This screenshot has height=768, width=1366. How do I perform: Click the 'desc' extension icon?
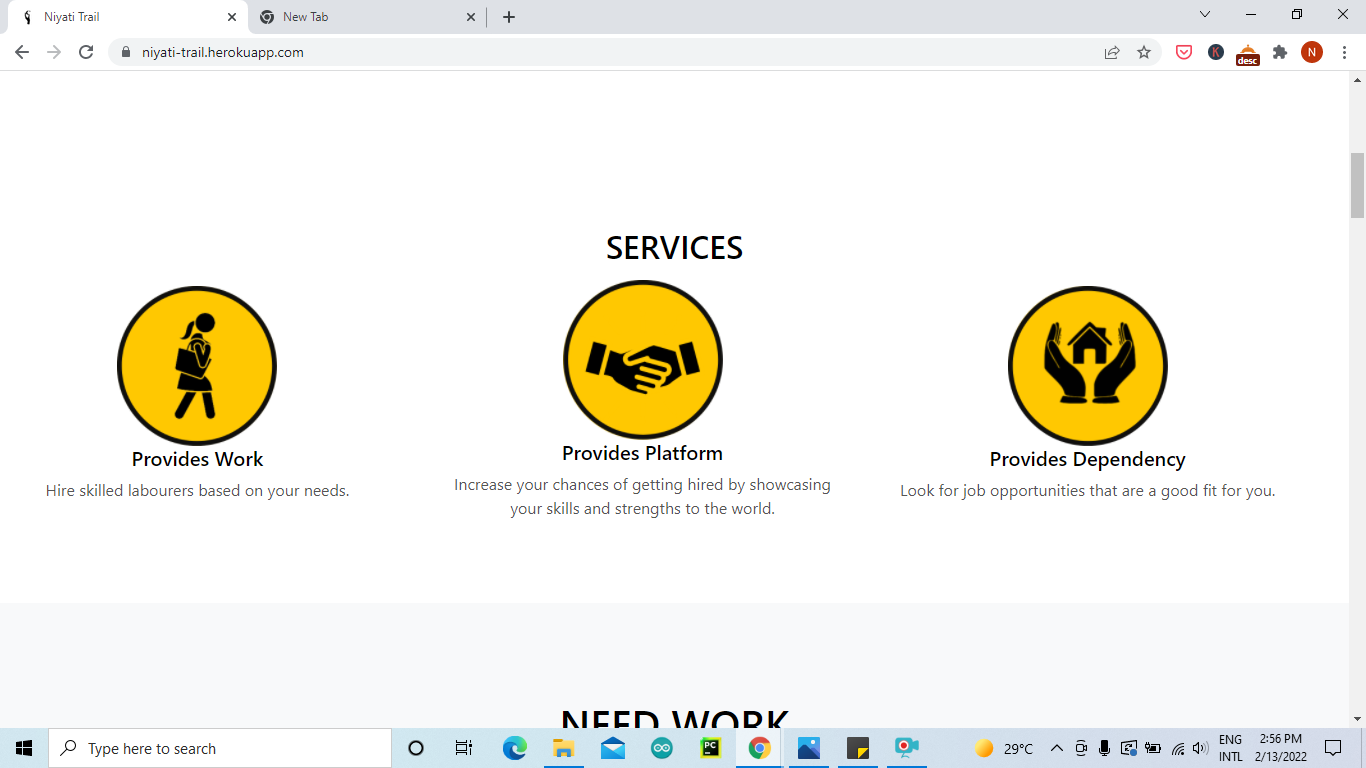point(1247,52)
